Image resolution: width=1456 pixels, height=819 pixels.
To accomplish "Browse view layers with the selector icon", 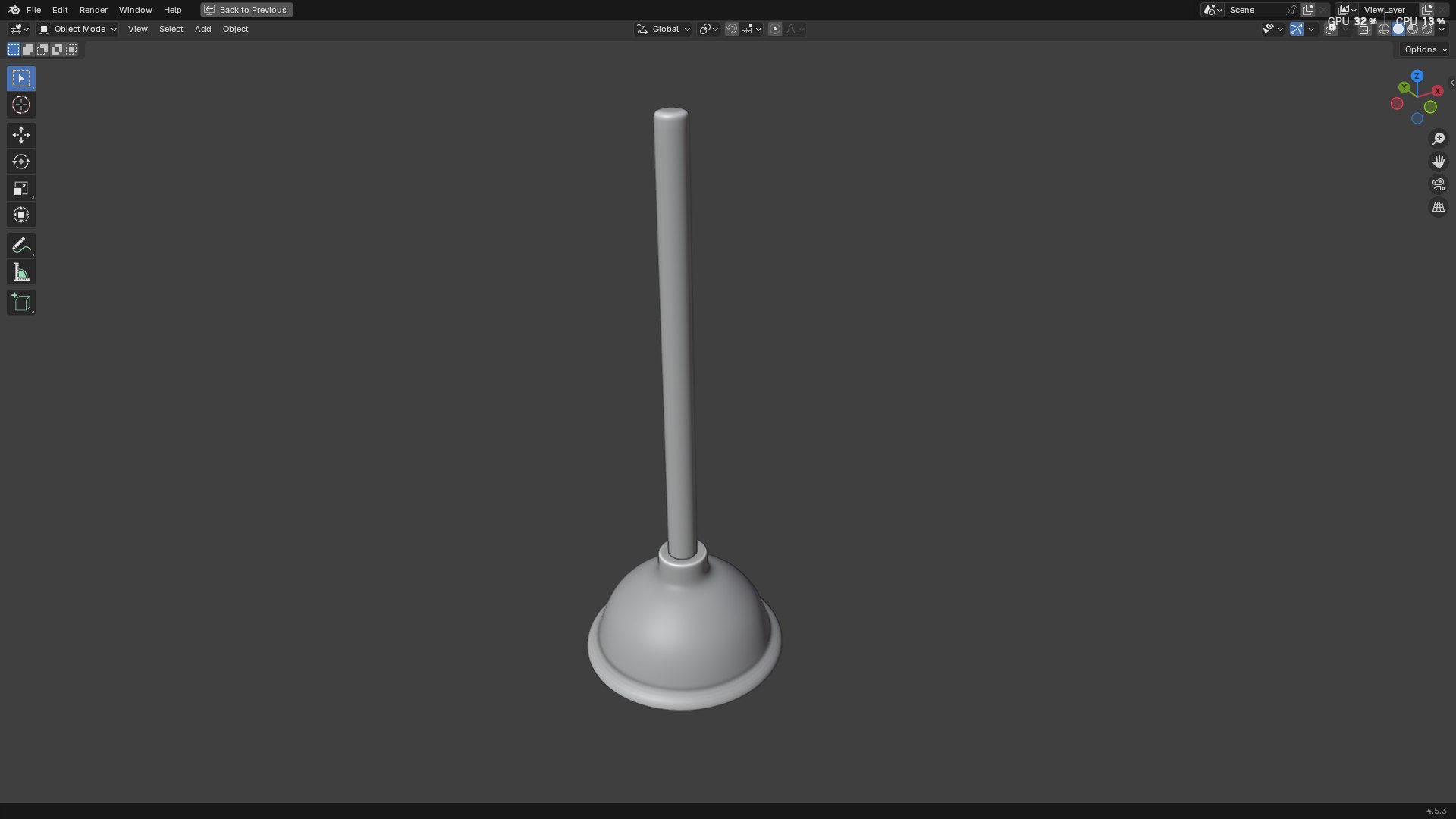I will click(x=1348, y=10).
